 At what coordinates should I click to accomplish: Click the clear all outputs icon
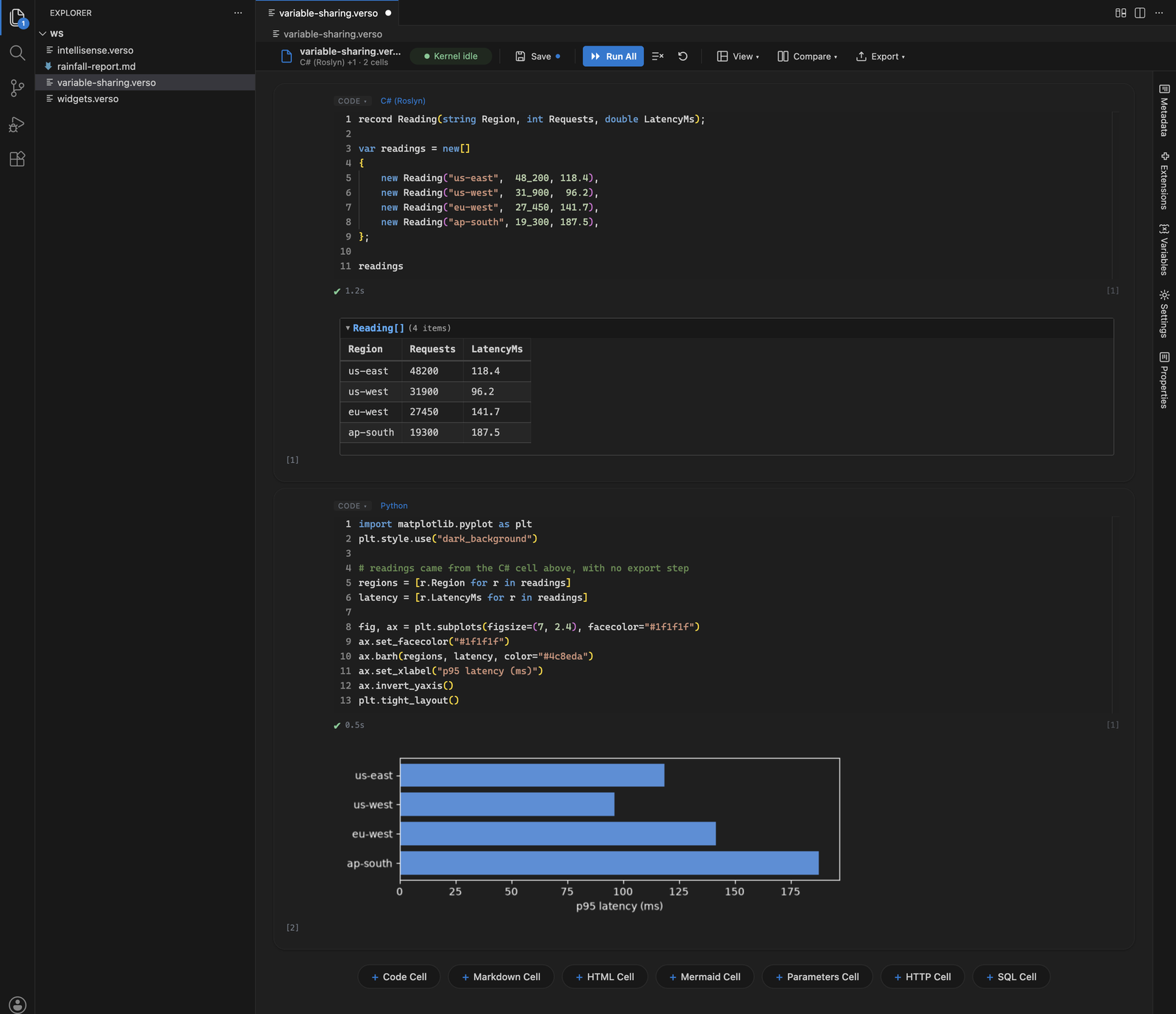pos(658,57)
